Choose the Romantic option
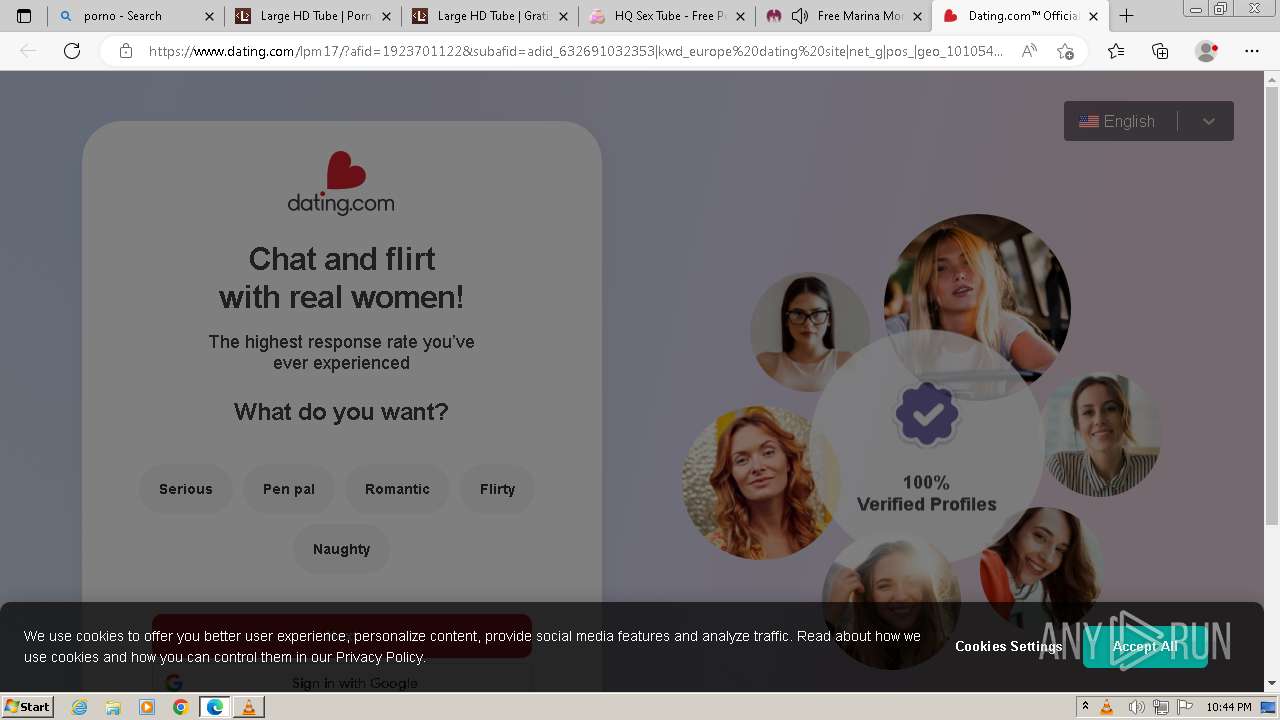Image resolution: width=1280 pixels, height=720 pixels. click(x=397, y=489)
